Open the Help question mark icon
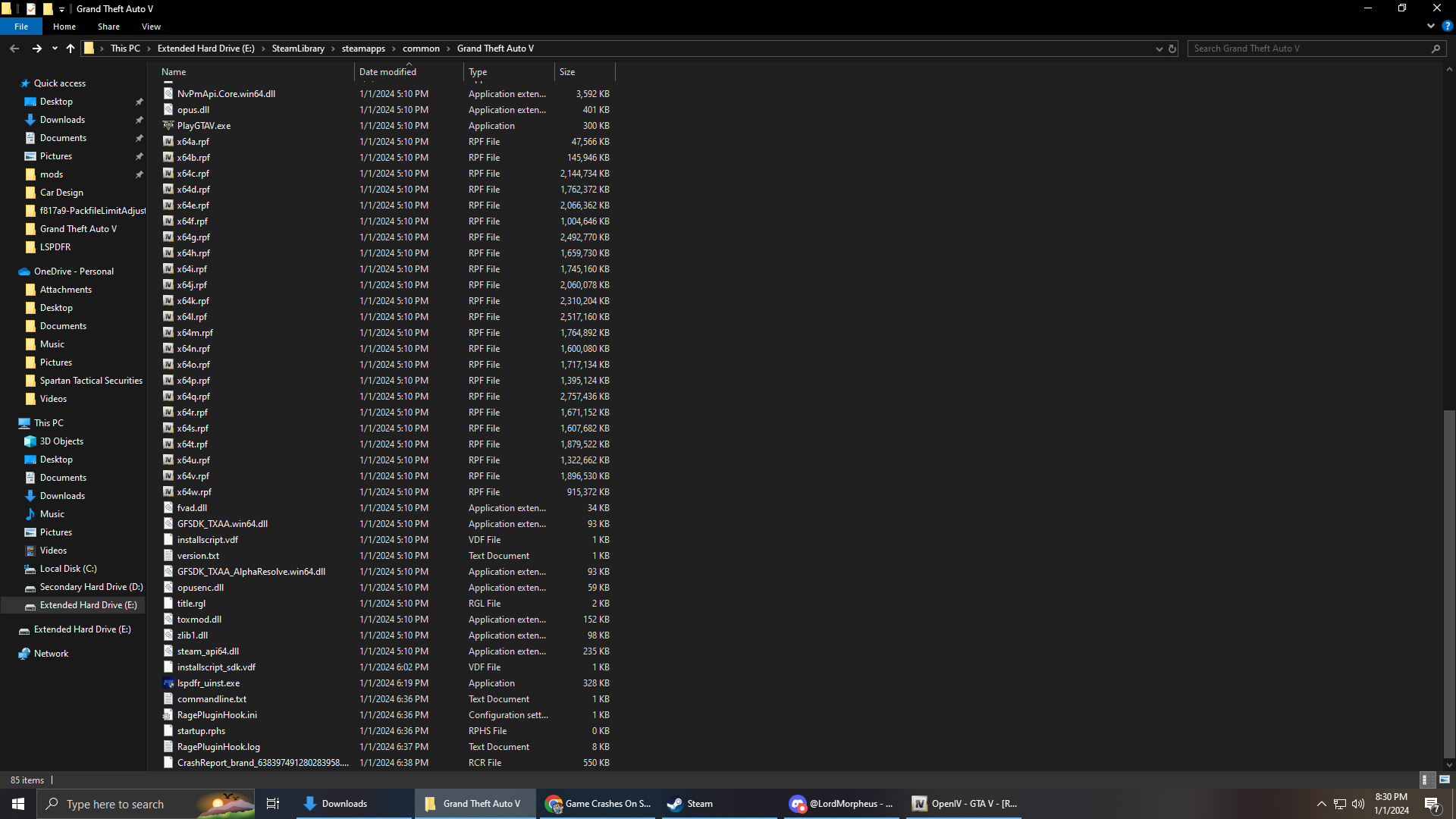Screen dimensions: 1456x819 pyautogui.click(x=1447, y=26)
